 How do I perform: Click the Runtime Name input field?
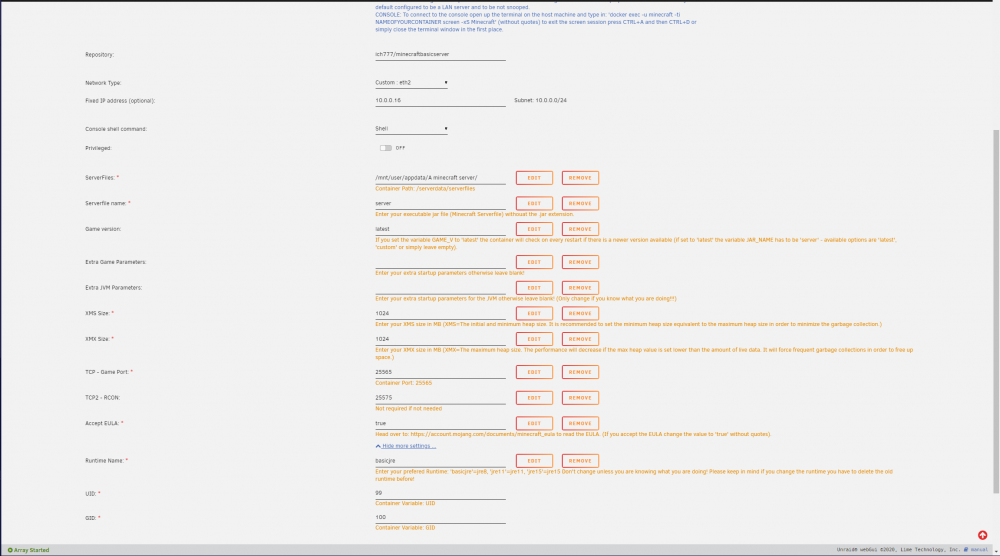440,460
